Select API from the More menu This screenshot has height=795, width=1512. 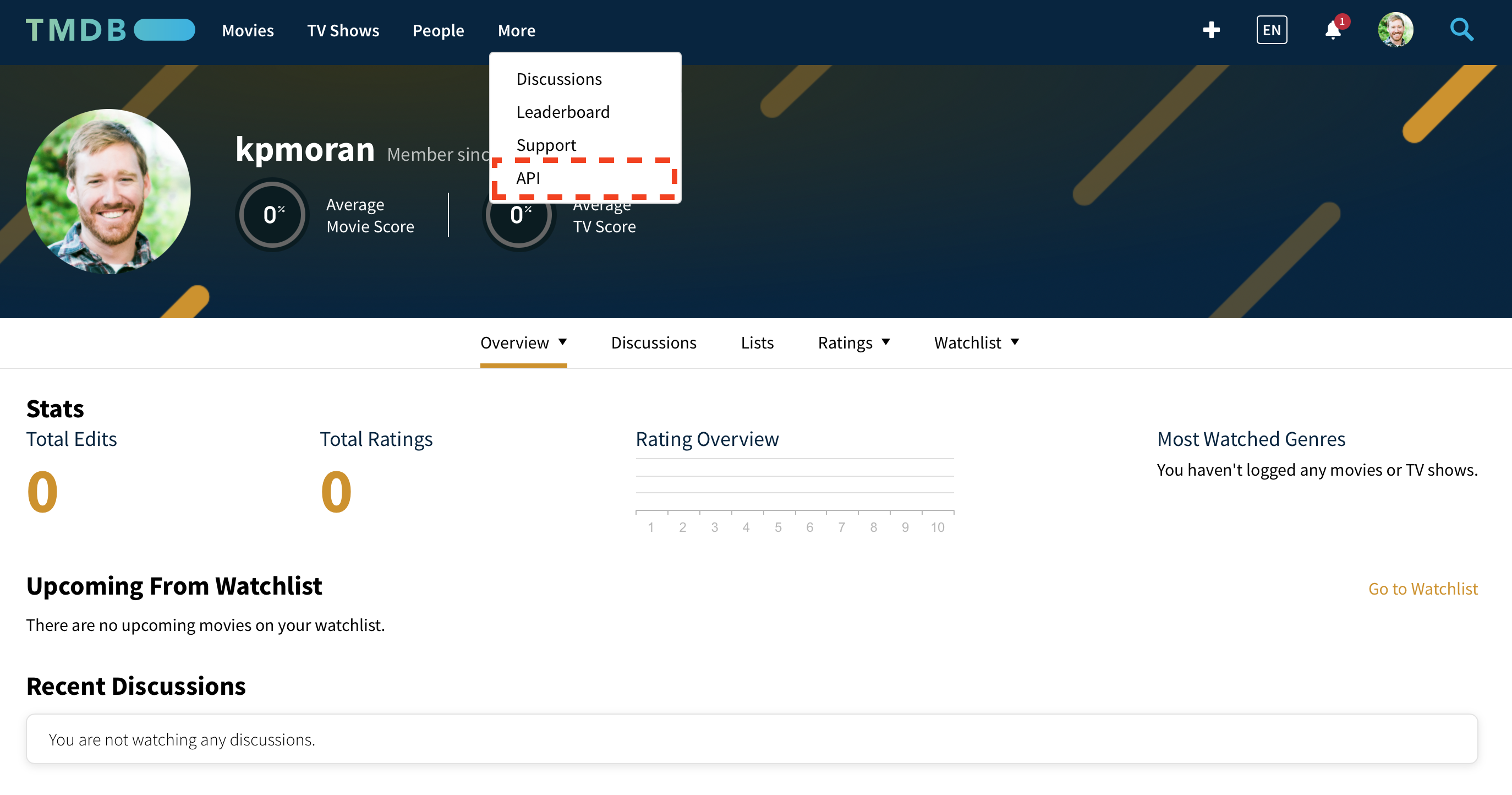[528, 178]
